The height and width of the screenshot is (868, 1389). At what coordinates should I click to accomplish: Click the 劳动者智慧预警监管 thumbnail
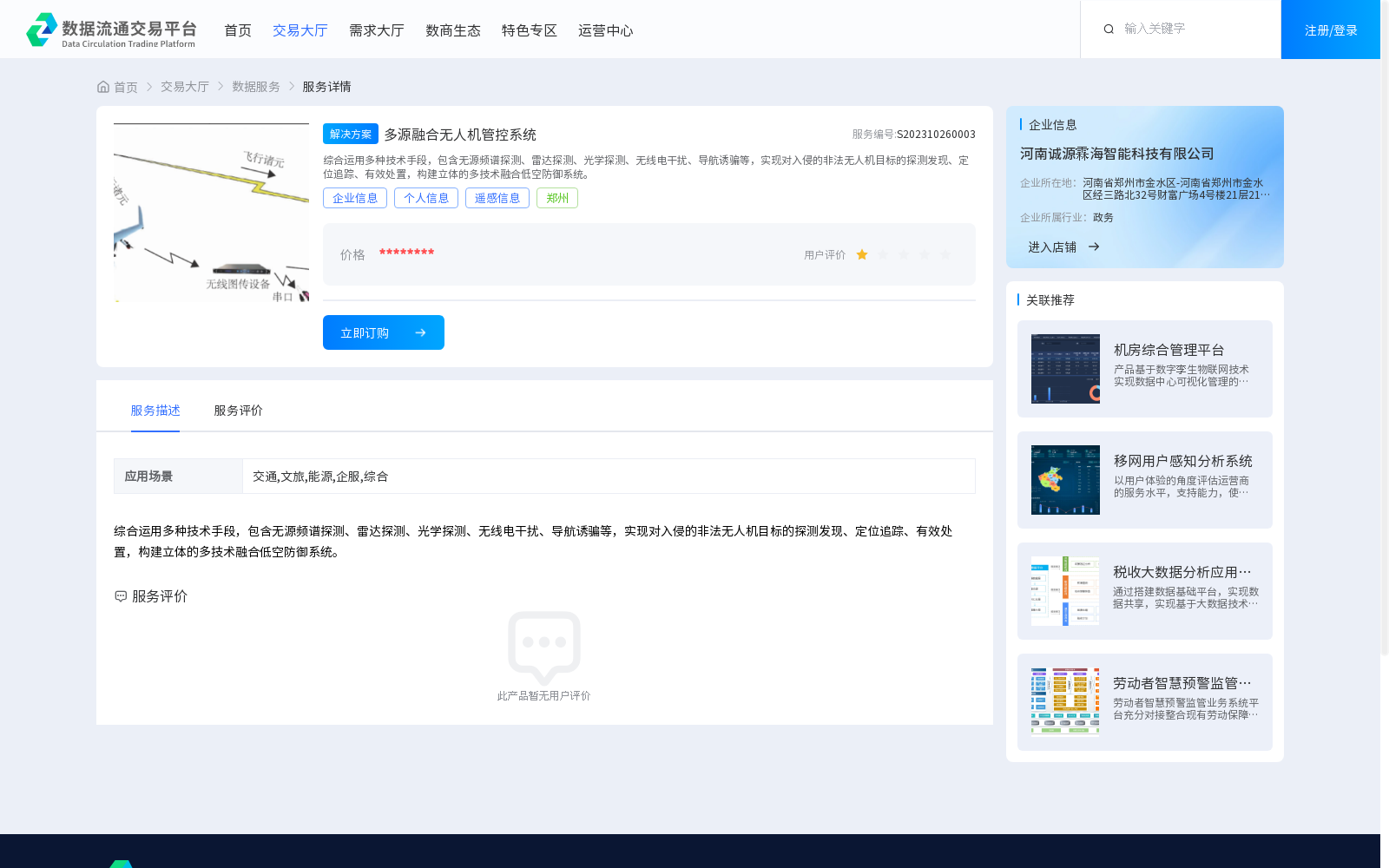1065,702
